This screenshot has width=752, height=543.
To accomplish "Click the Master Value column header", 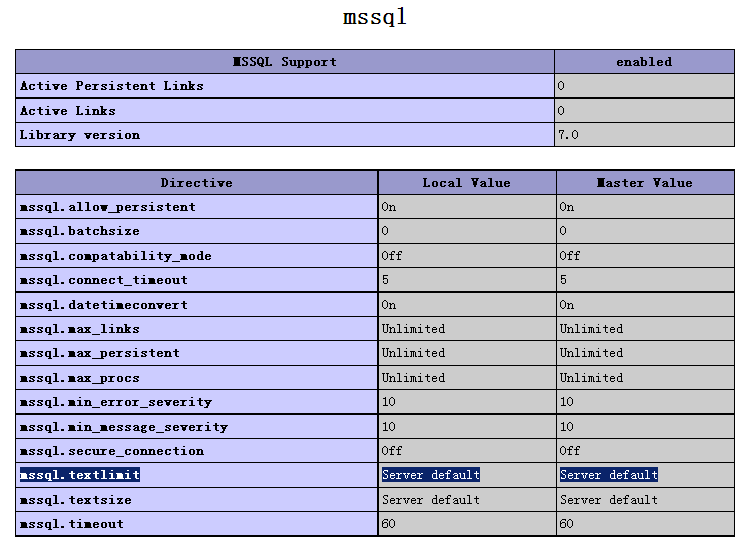I will tap(645, 183).
